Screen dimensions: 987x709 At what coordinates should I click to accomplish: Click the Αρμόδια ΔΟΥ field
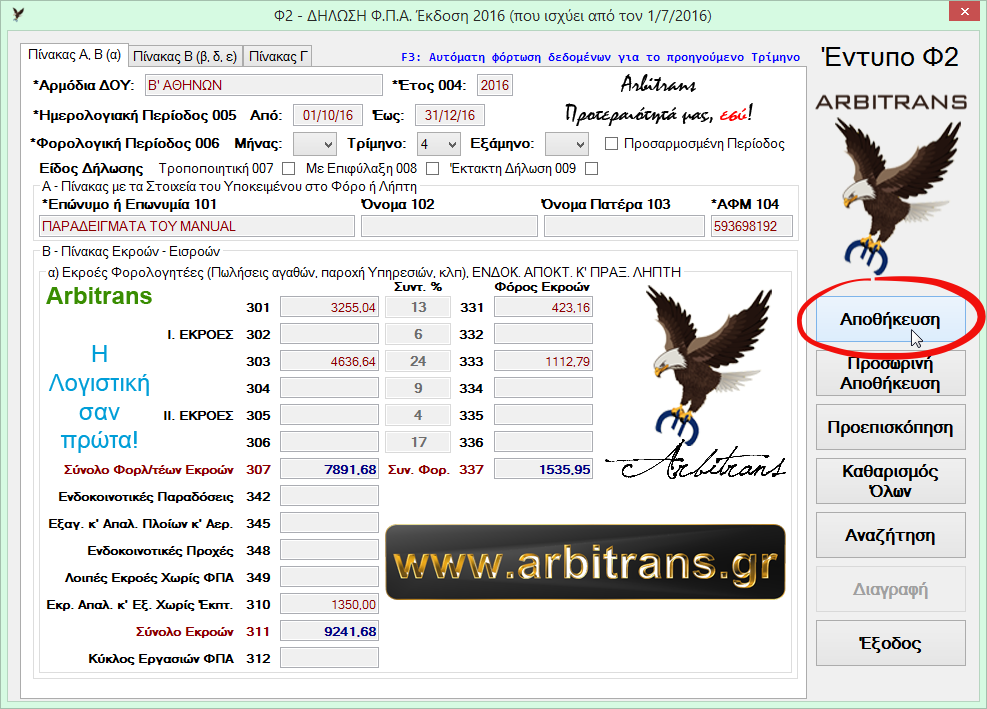(x=264, y=85)
